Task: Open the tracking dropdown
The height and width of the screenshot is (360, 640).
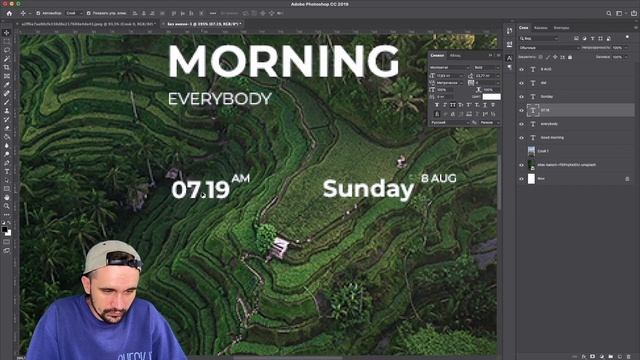Action: pyautogui.click(x=487, y=83)
